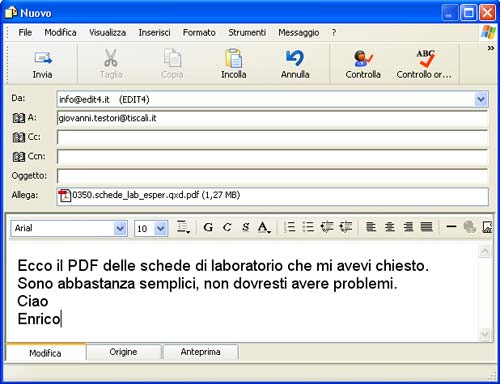Maximize the Nuovo window

[x=468, y=13]
